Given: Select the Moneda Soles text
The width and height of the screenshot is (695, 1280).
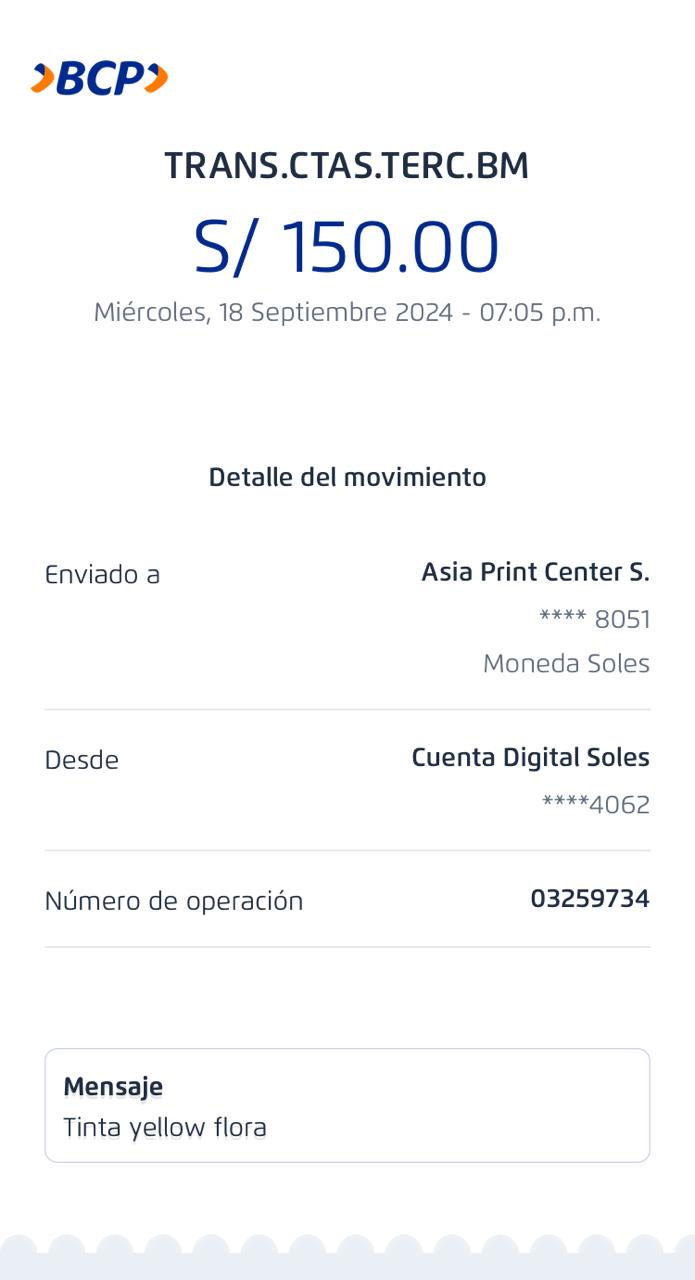Looking at the screenshot, I should pyautogui.click(x=566, y=664).
